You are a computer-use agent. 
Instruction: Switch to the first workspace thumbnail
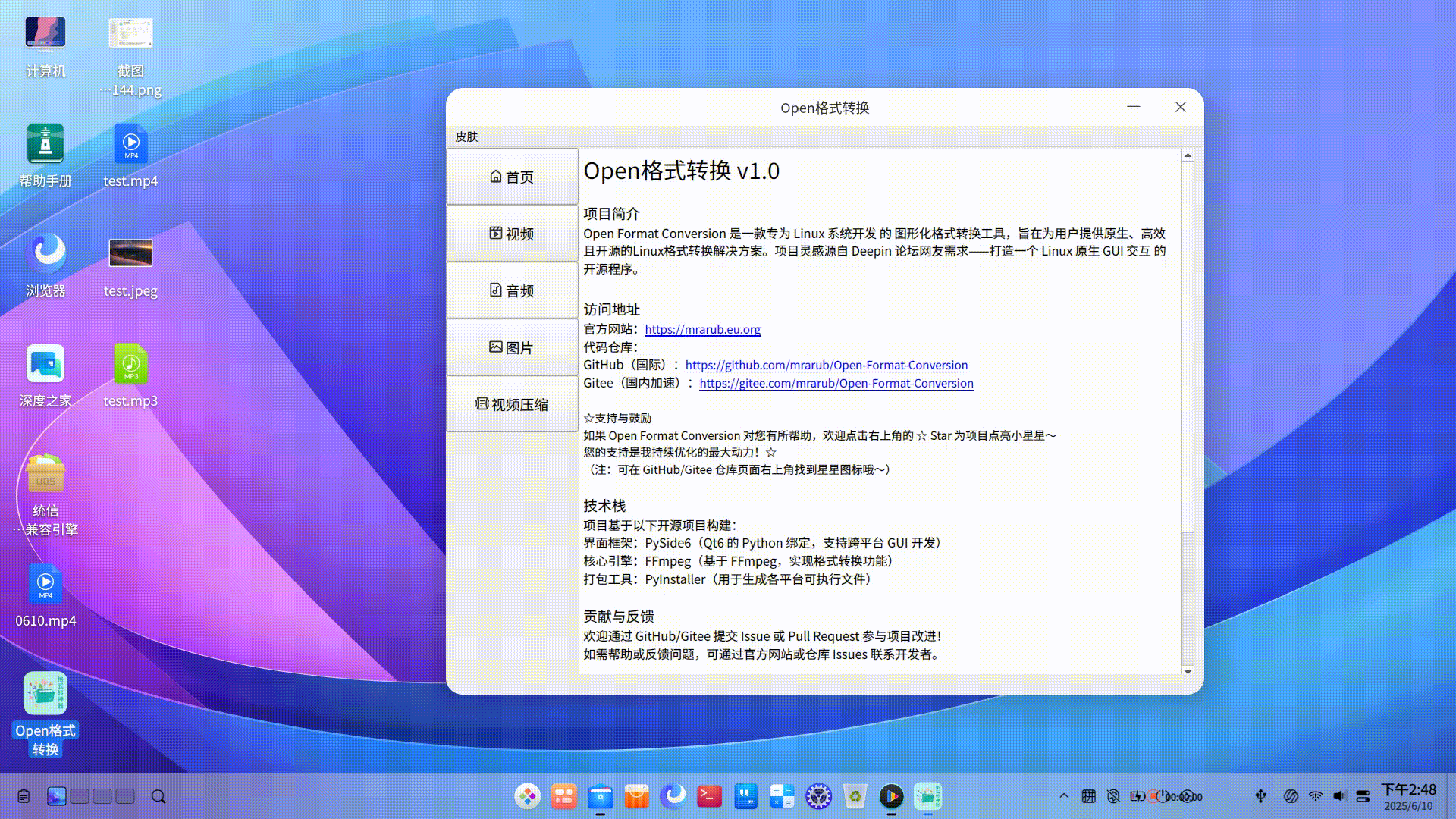[56, 796]
